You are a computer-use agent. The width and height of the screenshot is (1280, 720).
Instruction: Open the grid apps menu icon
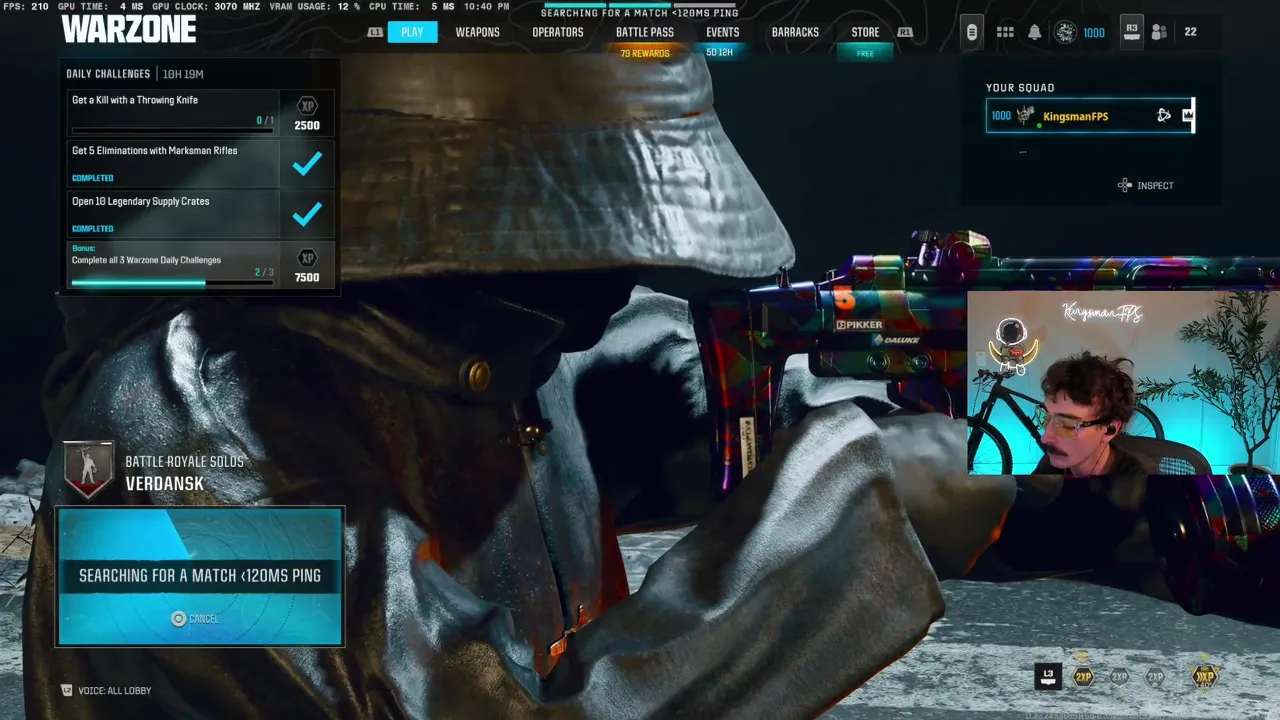1005,32
